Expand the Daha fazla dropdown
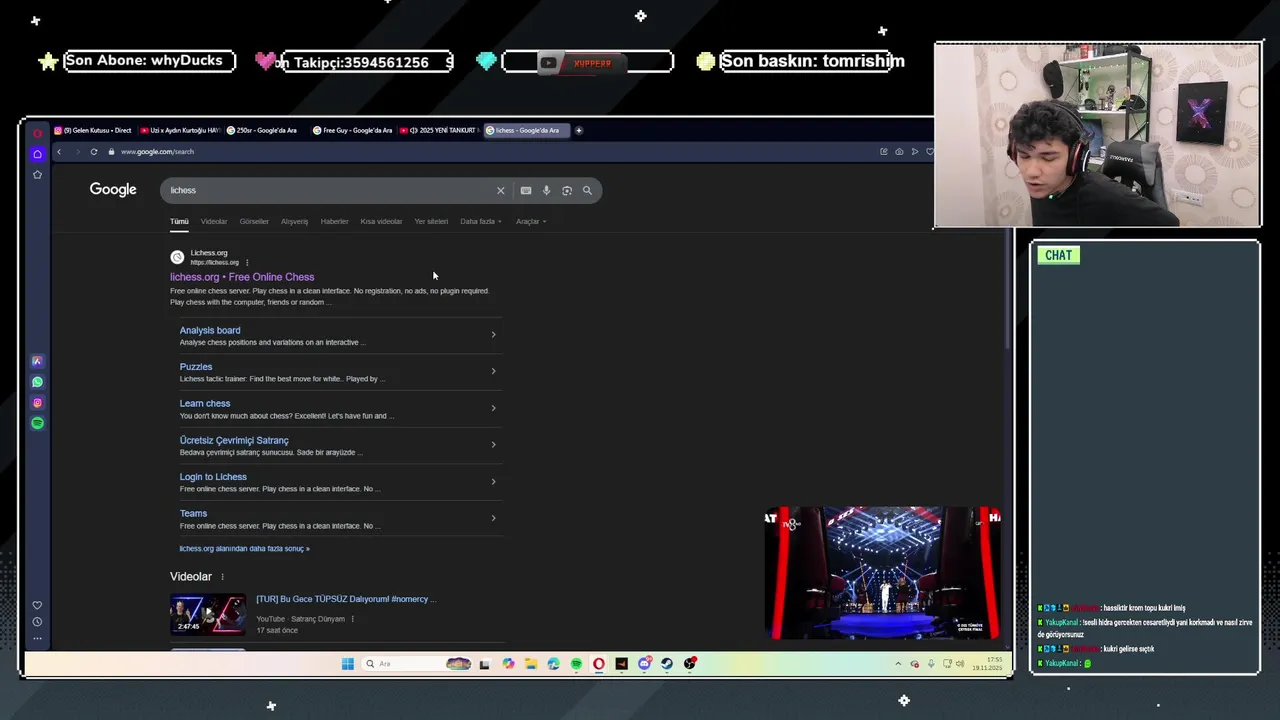This screenshot has height=720, width=1280. click(x=481, y=221)
